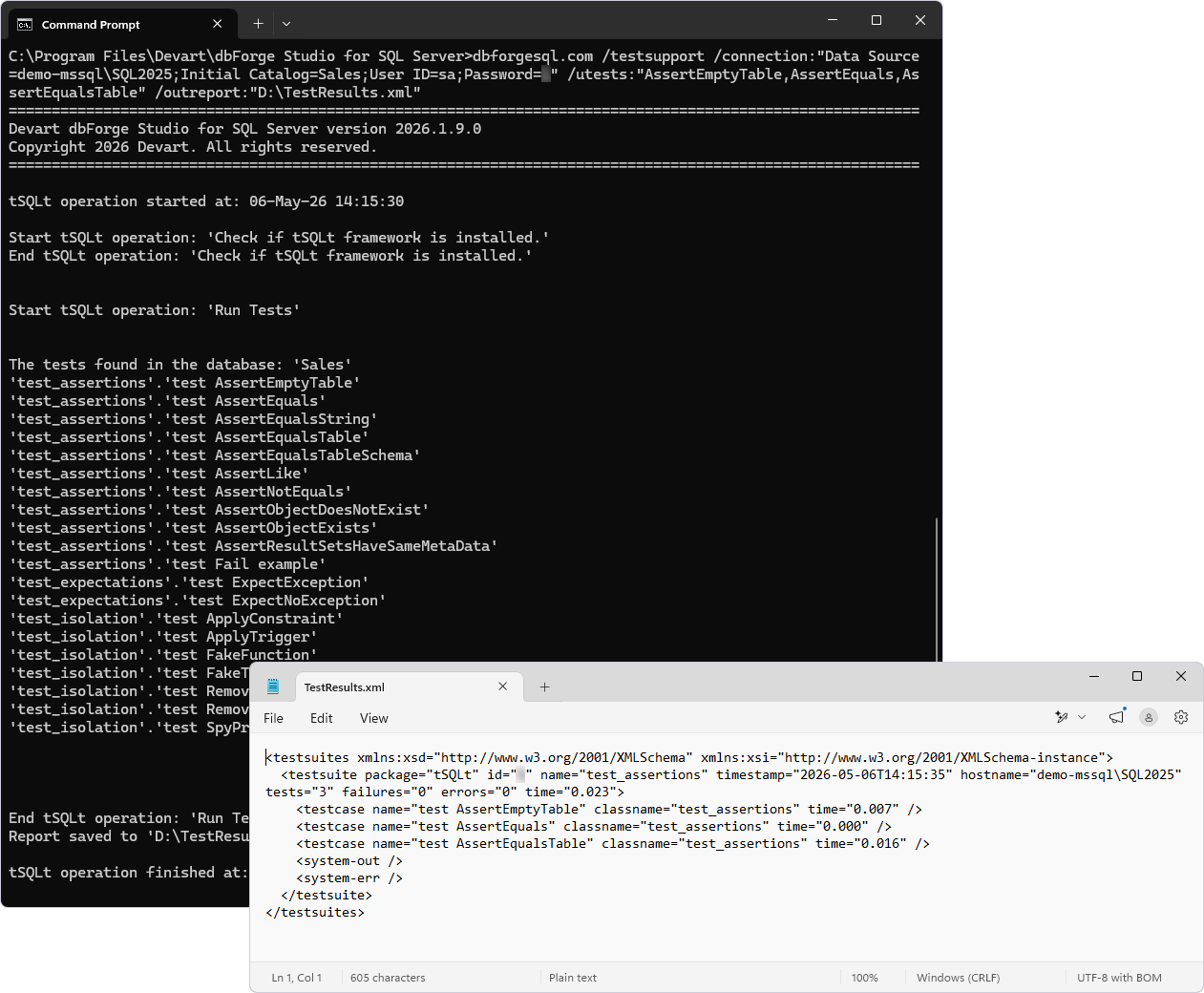Add a new tab in Notepad
The width and height of the screenshot is (1204, 993).
click(545, 687)
